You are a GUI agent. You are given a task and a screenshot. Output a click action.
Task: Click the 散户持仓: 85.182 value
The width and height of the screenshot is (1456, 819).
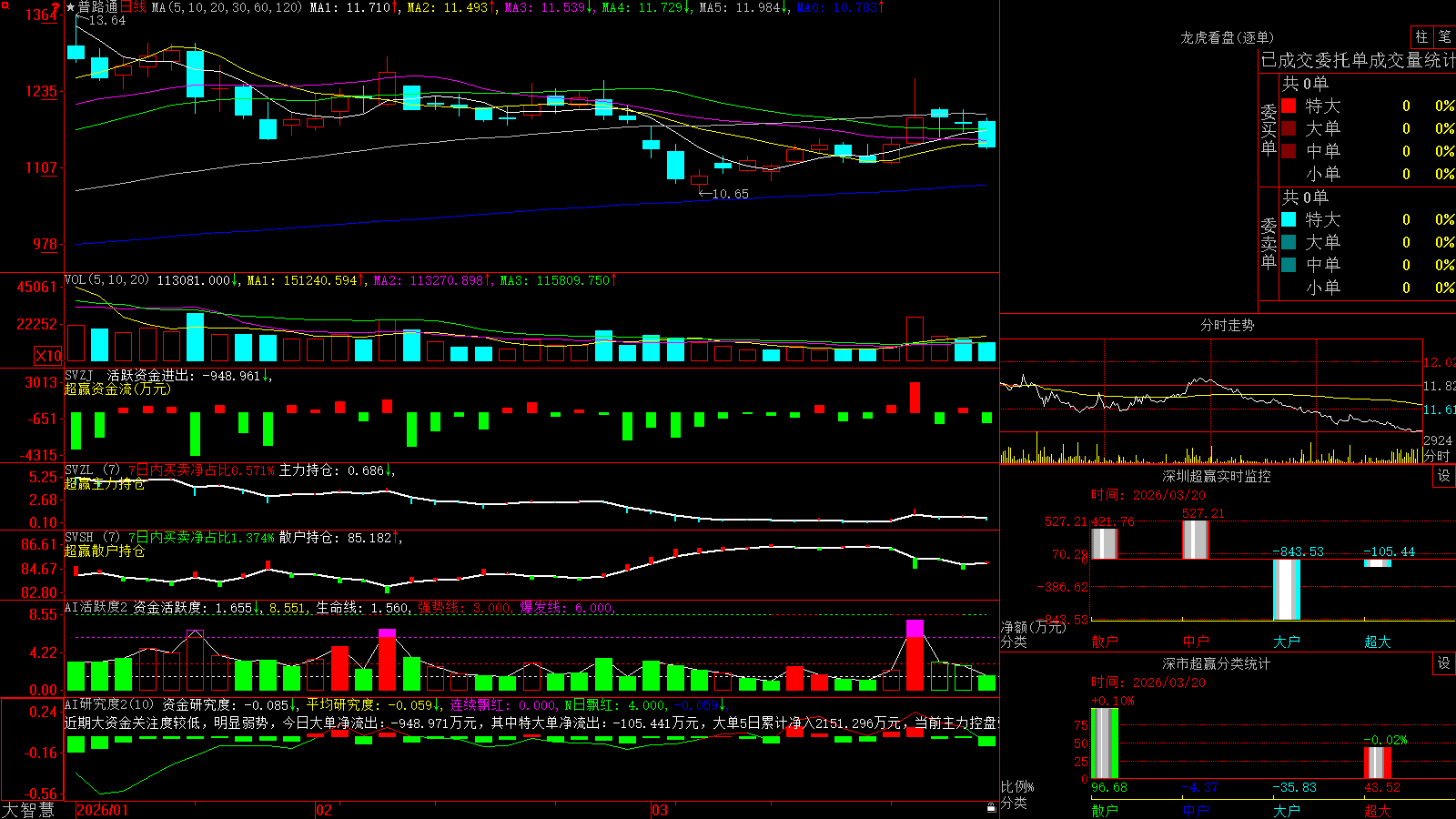pos(336,538)
